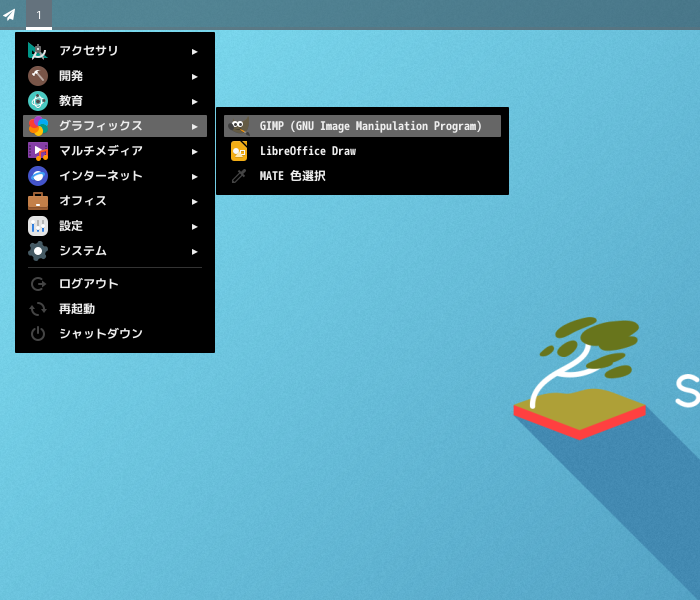Click the オフィス briefcase icon
Viewport: 700px width, 600px height.
(38, 201)
